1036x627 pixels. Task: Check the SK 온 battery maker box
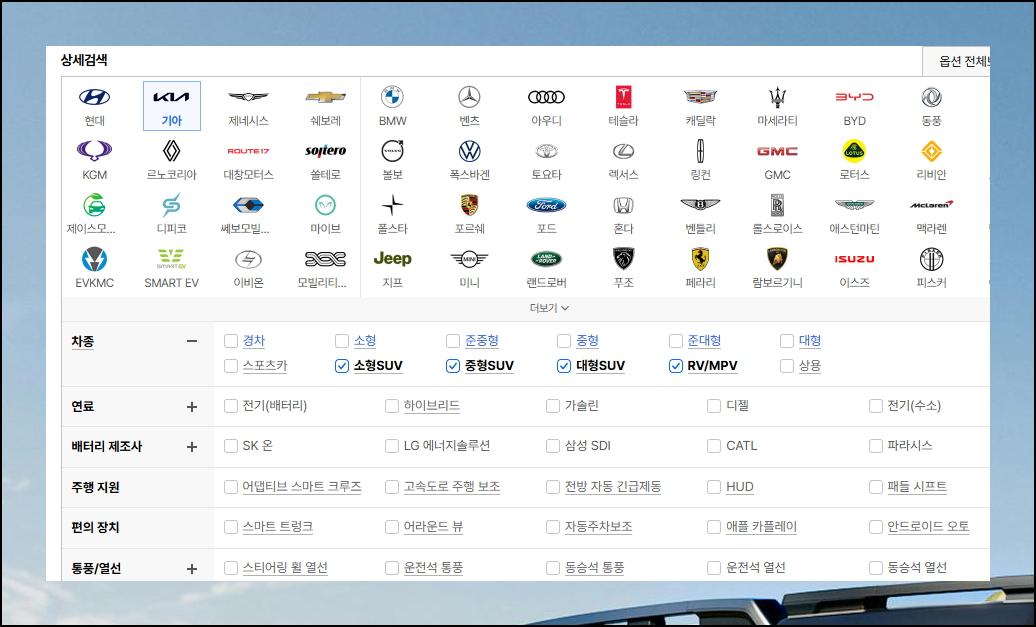pos(231,446)
